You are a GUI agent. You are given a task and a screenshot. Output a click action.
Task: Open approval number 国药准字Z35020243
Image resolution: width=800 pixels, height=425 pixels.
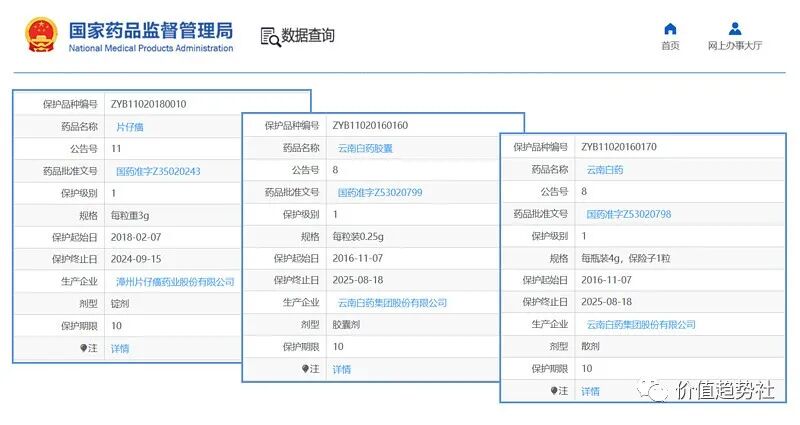(158, 171)
